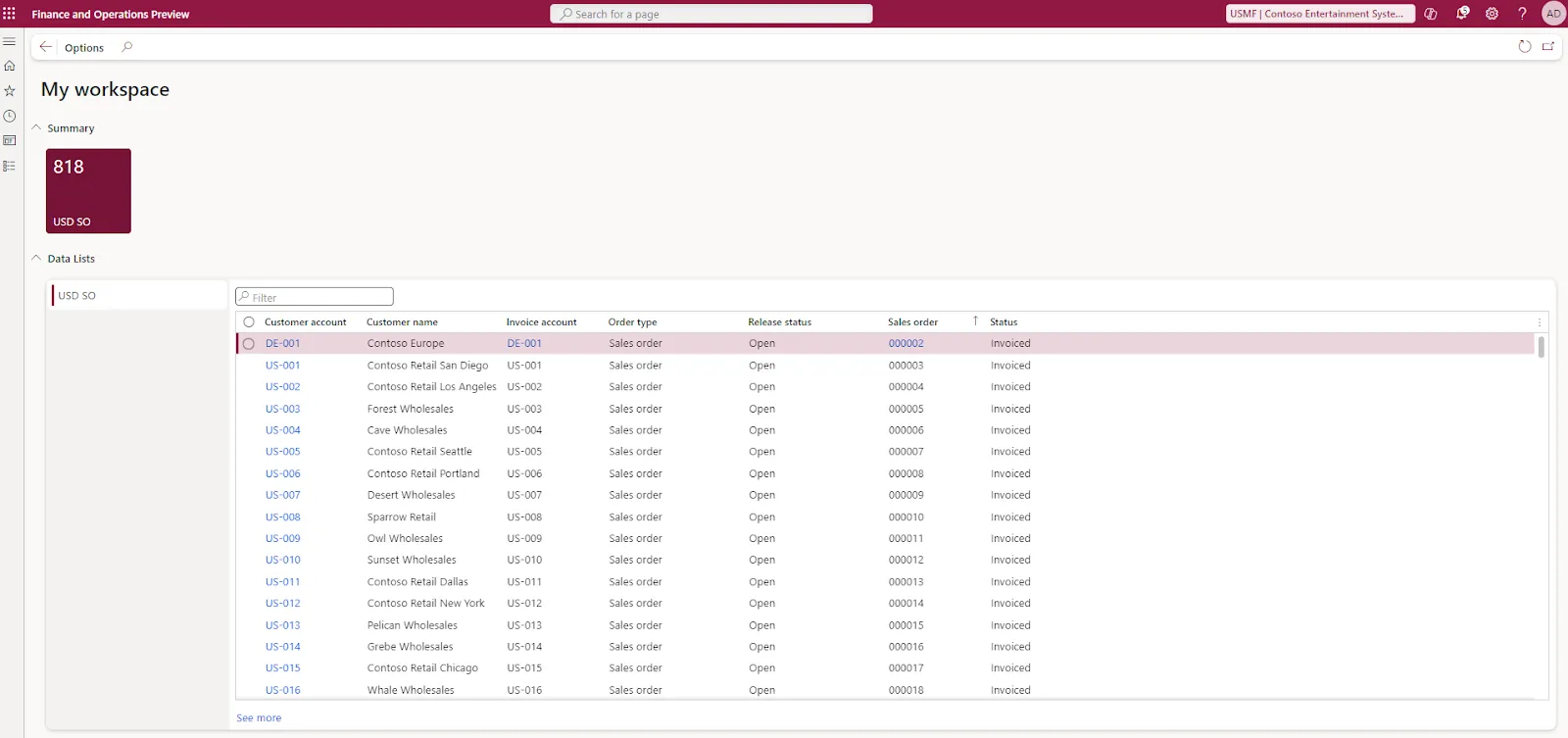Select the Owl Wholesales cell
Screen dimensions: 1568x738
pyautogui.click(x=406, y=539)
